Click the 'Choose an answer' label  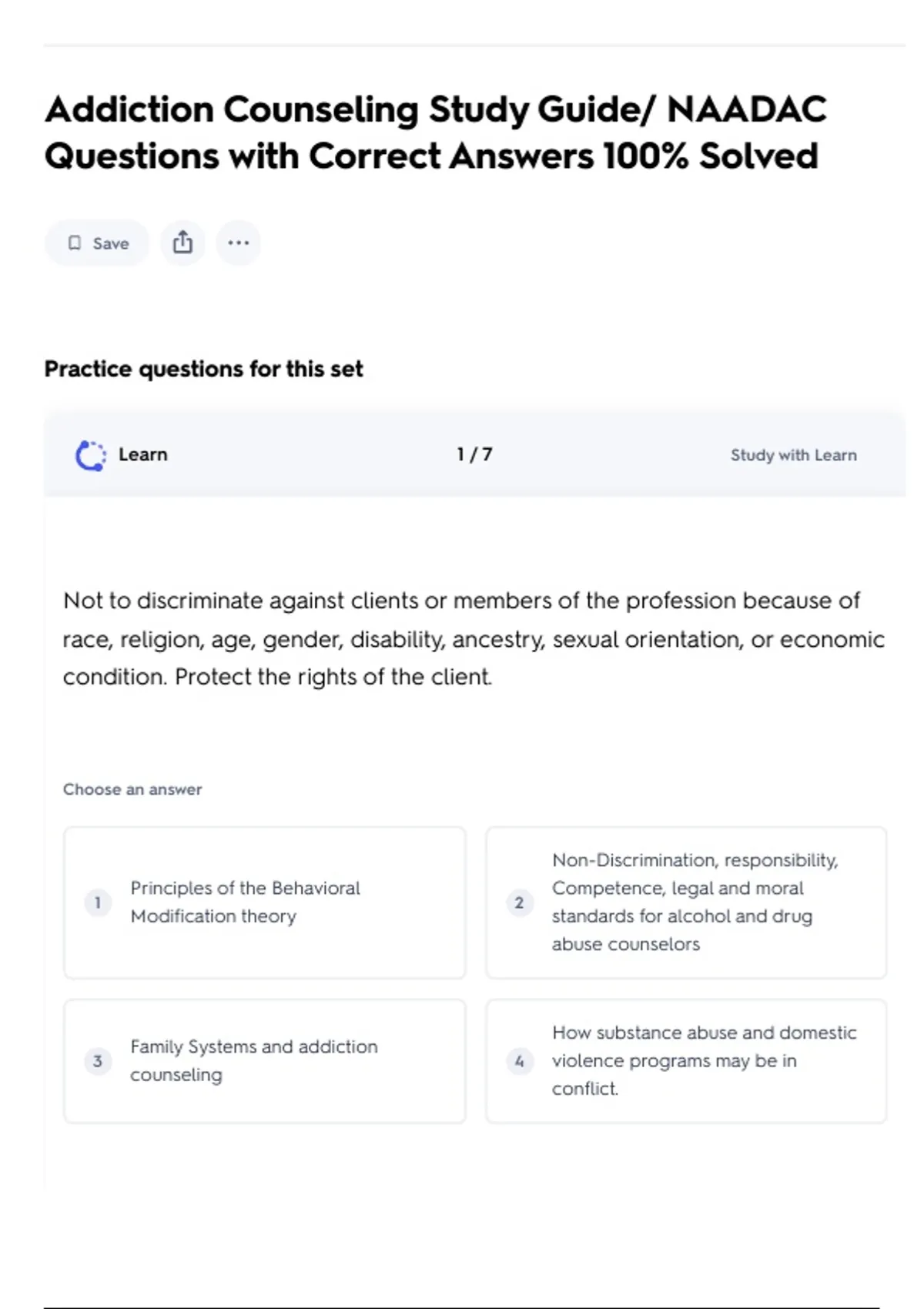coord(132,789)
